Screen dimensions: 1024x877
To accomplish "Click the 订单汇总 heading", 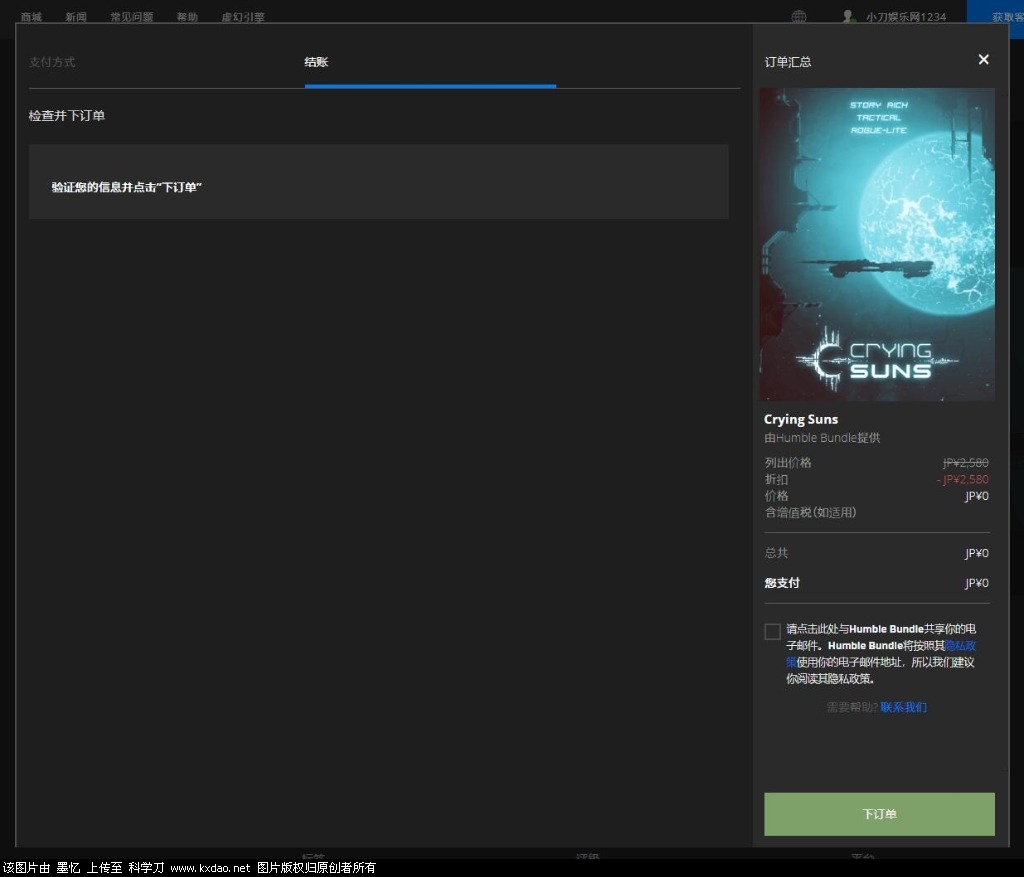I will point(788,62).
